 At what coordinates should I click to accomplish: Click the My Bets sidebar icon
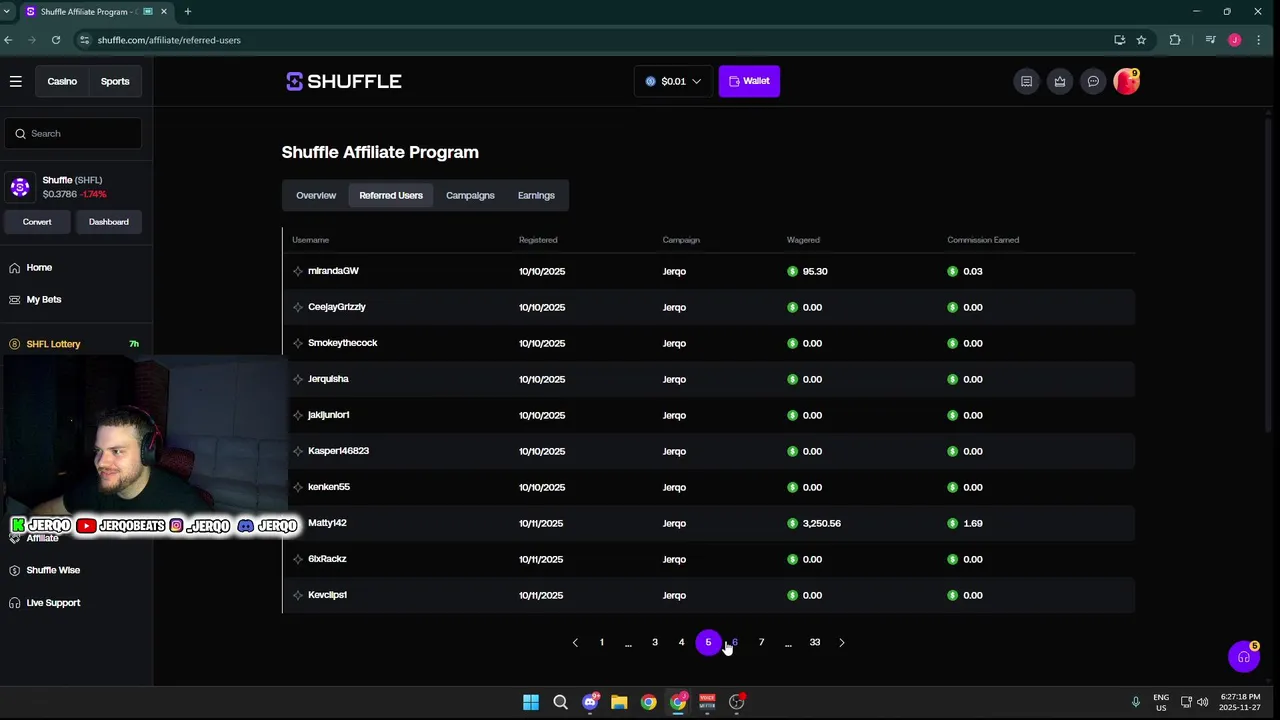click(15, 299)
